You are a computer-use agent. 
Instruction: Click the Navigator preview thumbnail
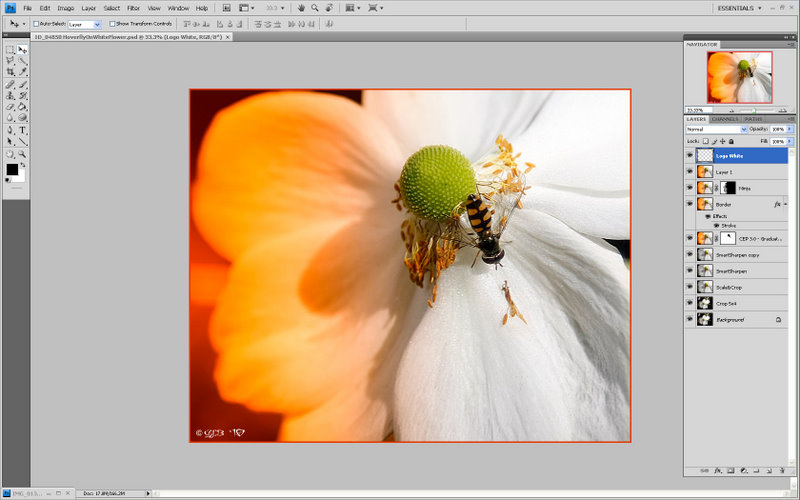739,77
